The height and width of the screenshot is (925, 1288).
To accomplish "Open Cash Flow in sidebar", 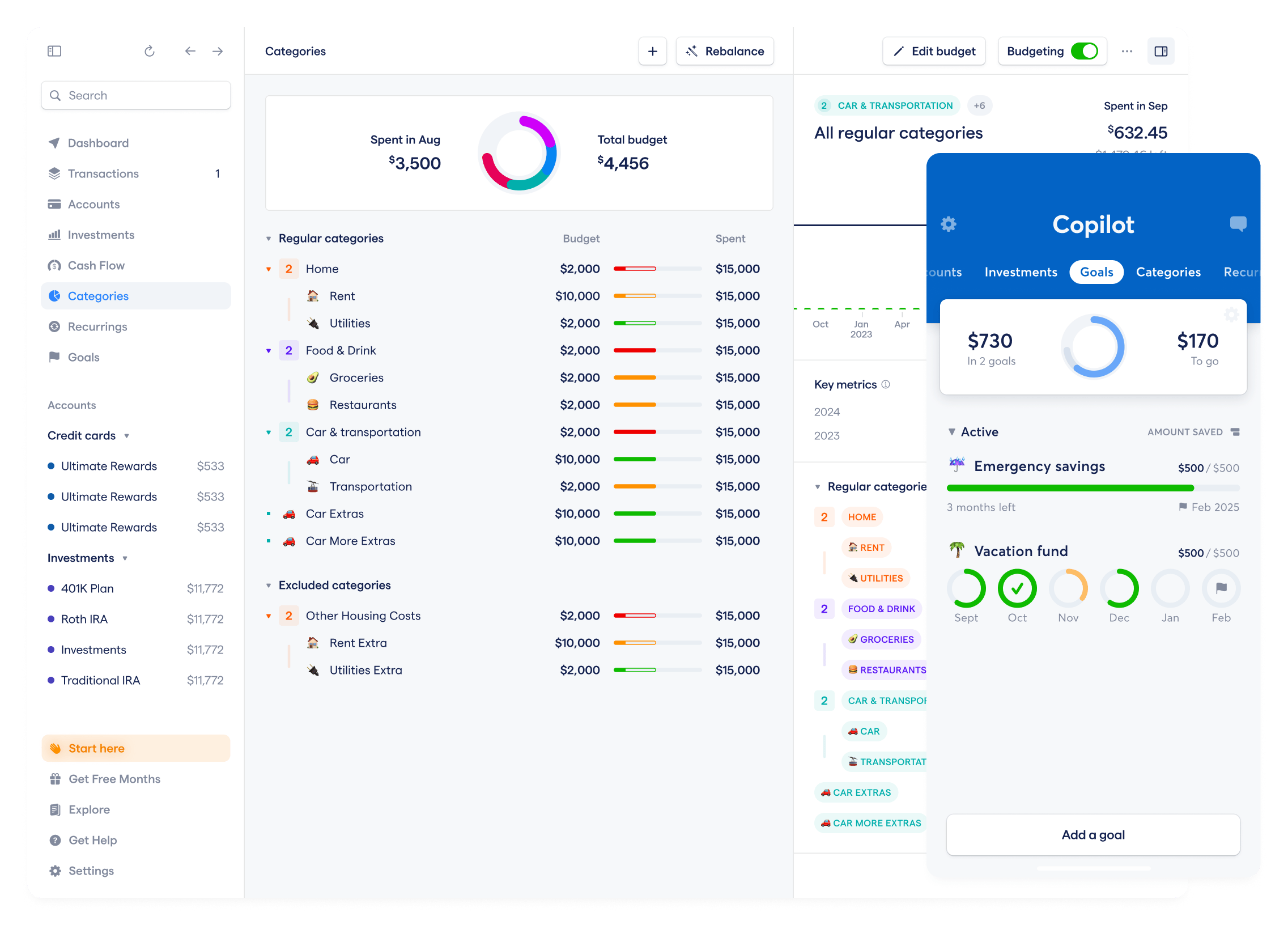I will 96,265.
